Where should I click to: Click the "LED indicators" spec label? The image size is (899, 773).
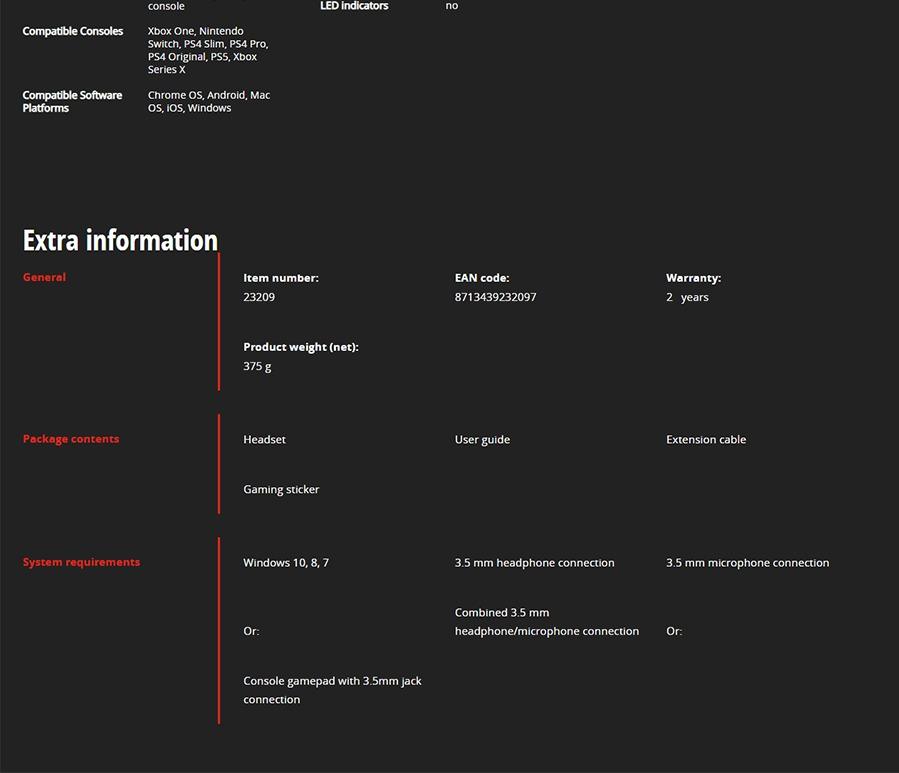(354, 6)
